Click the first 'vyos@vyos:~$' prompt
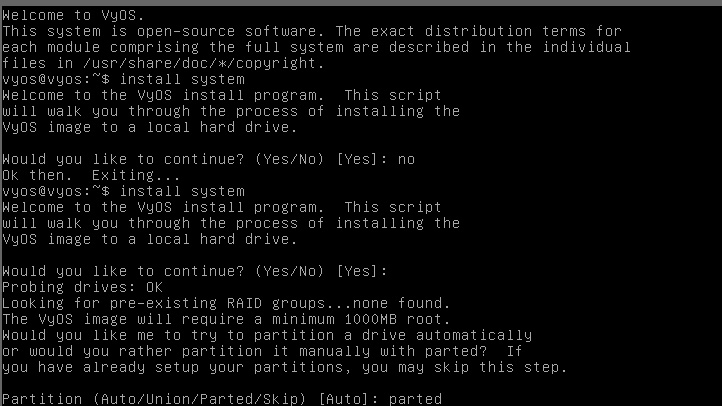Image resolution: width=722 pixels, height=406 pixels. 56,80
